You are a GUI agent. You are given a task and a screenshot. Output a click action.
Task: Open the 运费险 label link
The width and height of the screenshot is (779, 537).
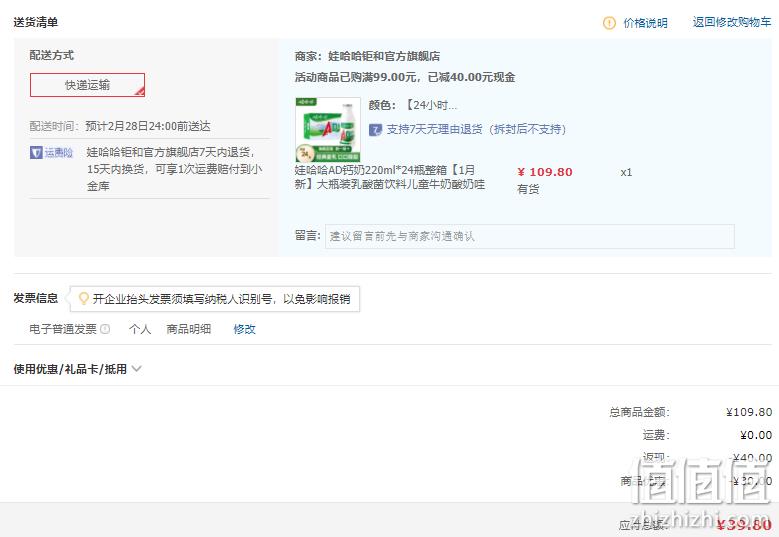pyautogui.click(x=59, y=153)
